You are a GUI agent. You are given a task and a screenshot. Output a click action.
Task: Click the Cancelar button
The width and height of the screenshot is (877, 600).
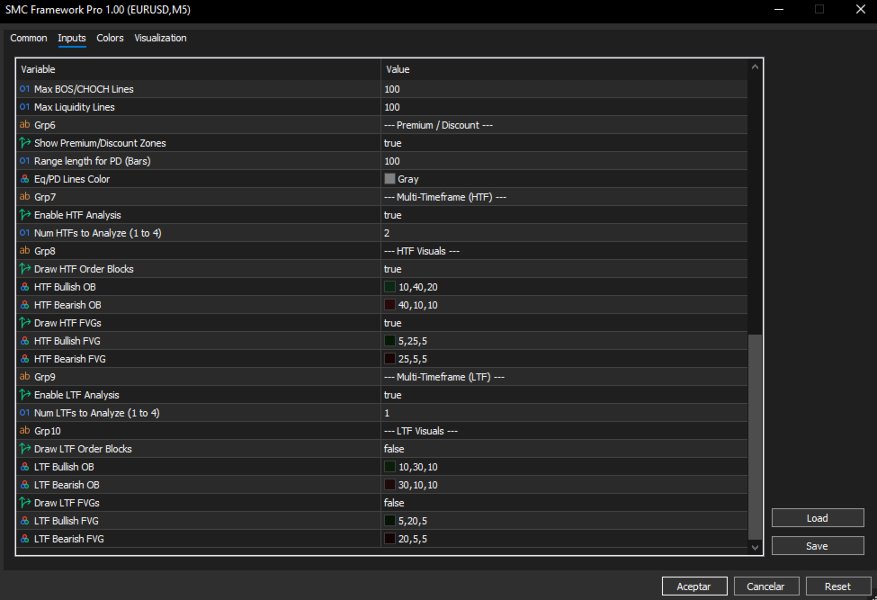pos(766,586)
